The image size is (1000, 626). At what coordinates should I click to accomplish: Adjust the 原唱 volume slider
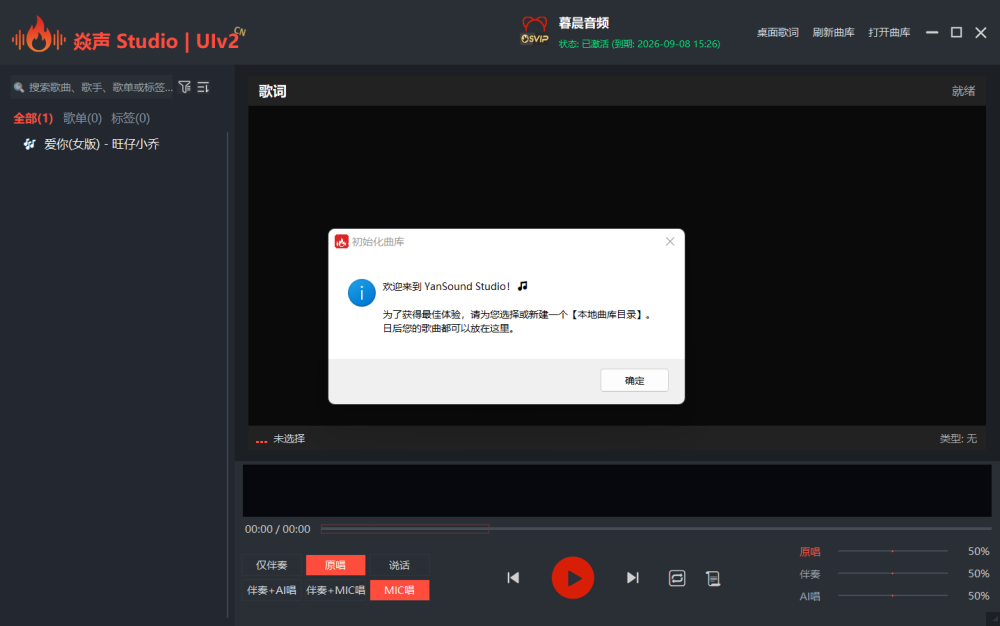tap(893, 551)
